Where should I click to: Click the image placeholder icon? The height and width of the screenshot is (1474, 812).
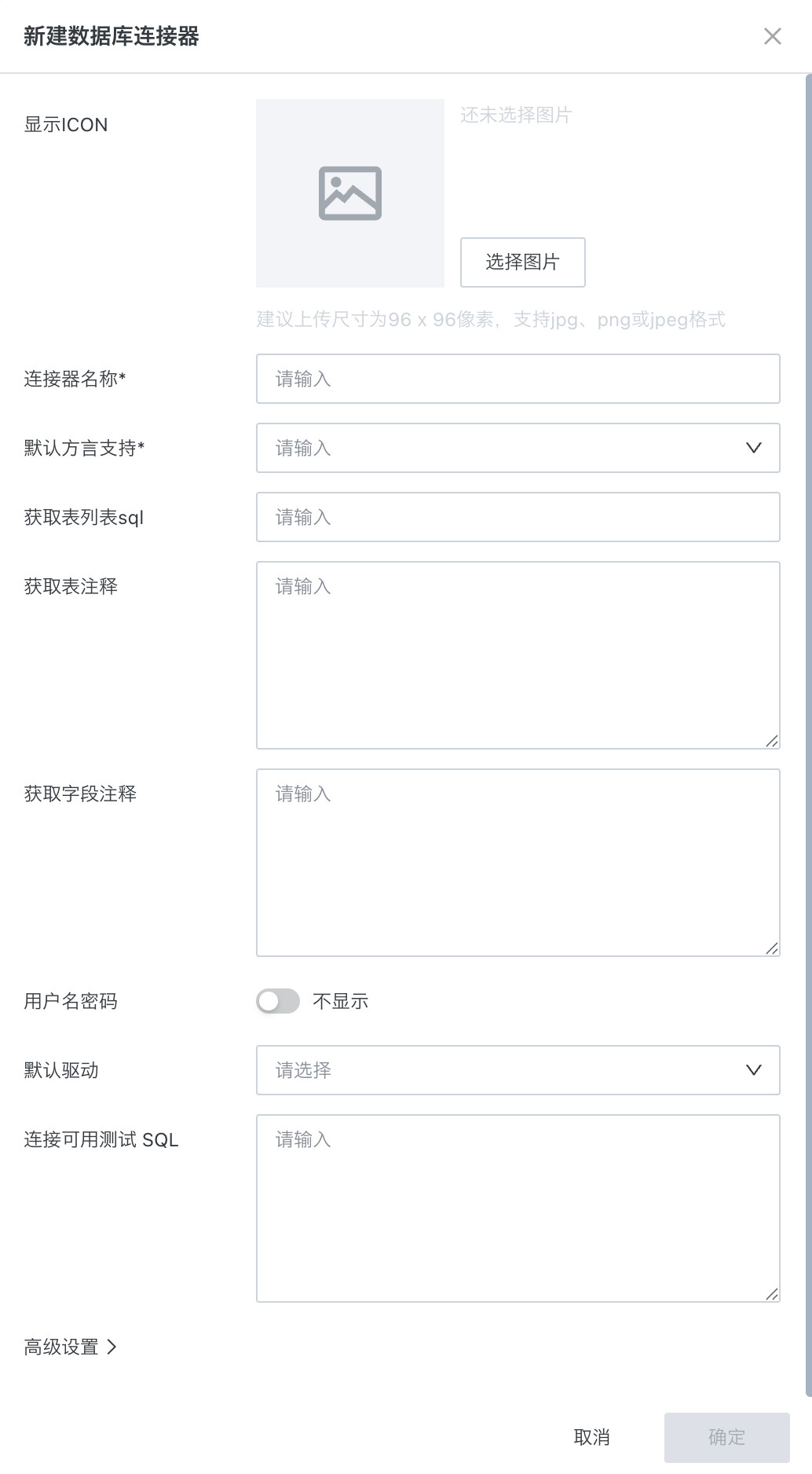click(350, 193)
